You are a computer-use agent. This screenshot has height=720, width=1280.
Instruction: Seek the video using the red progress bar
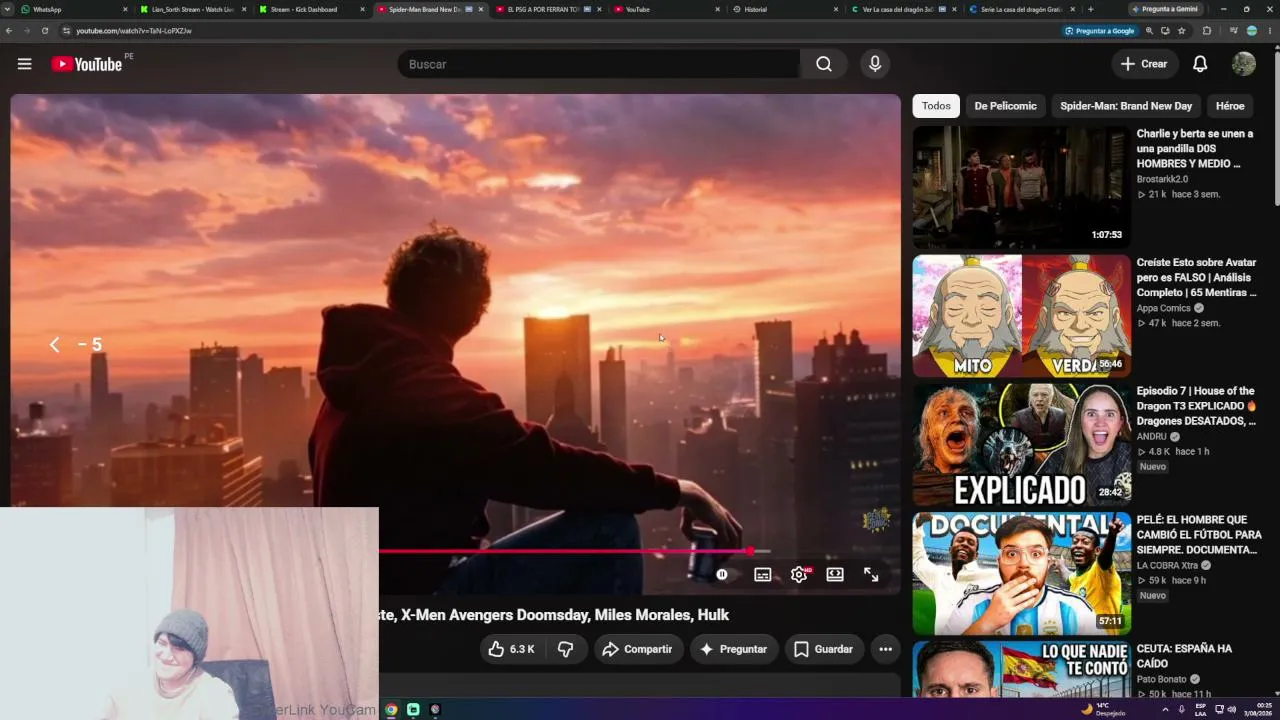[575, 551]
